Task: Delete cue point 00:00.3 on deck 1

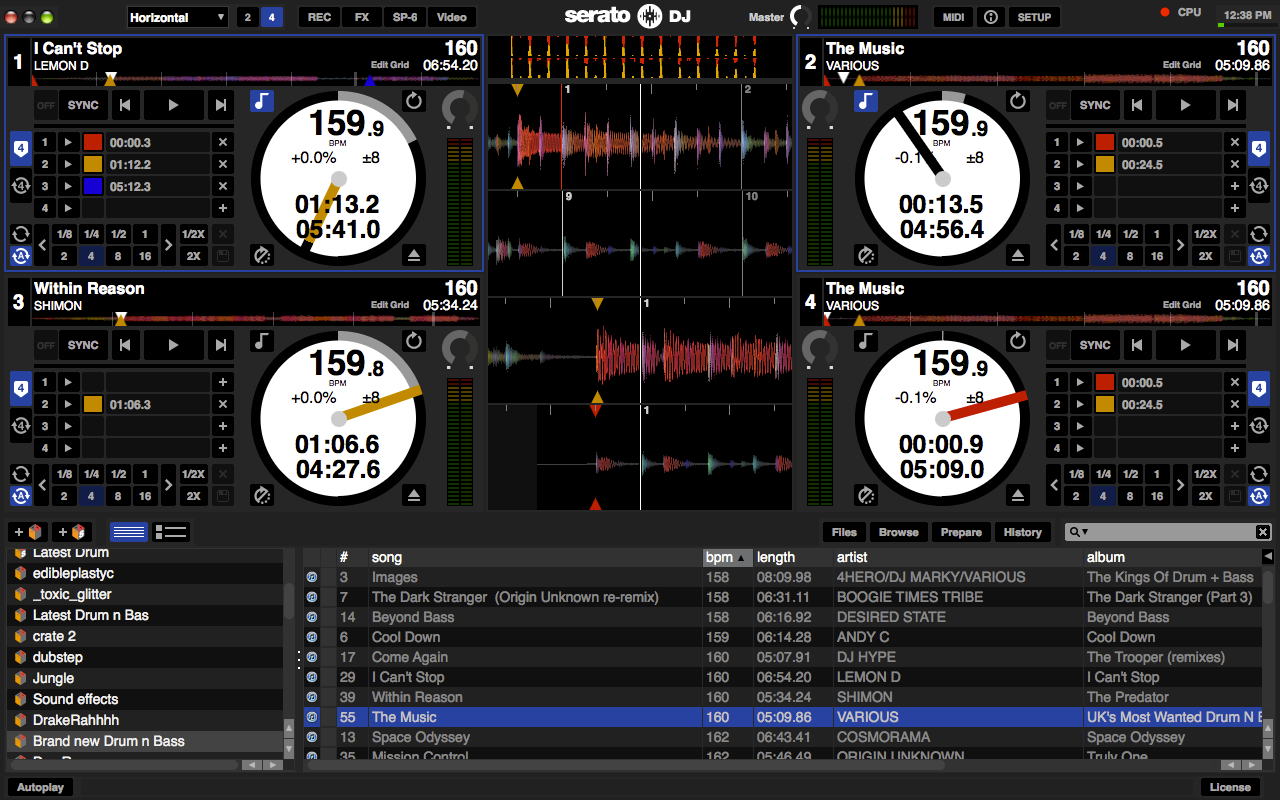Action: point(223,143)
